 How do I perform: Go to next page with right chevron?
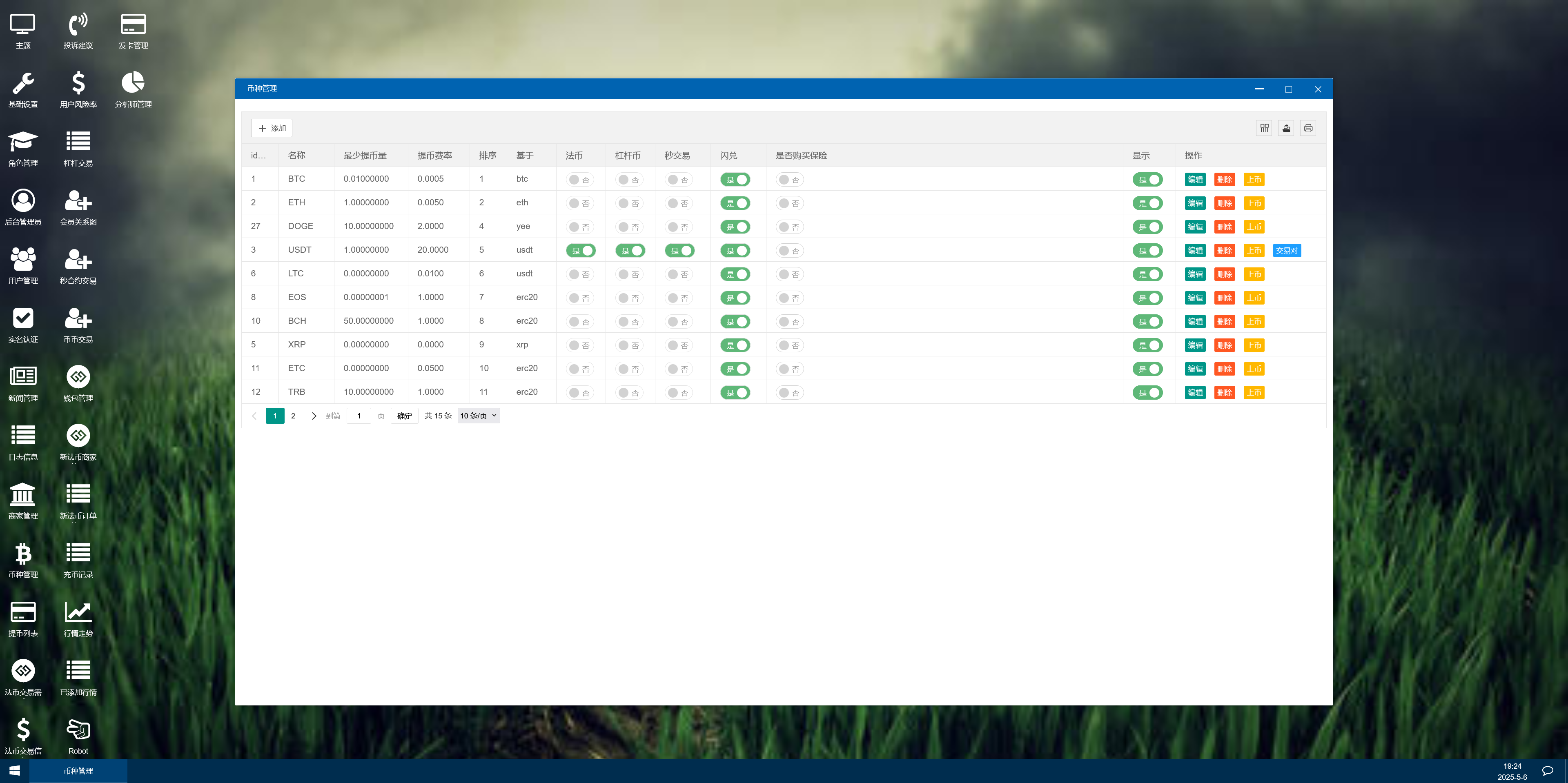pos(314,416)
